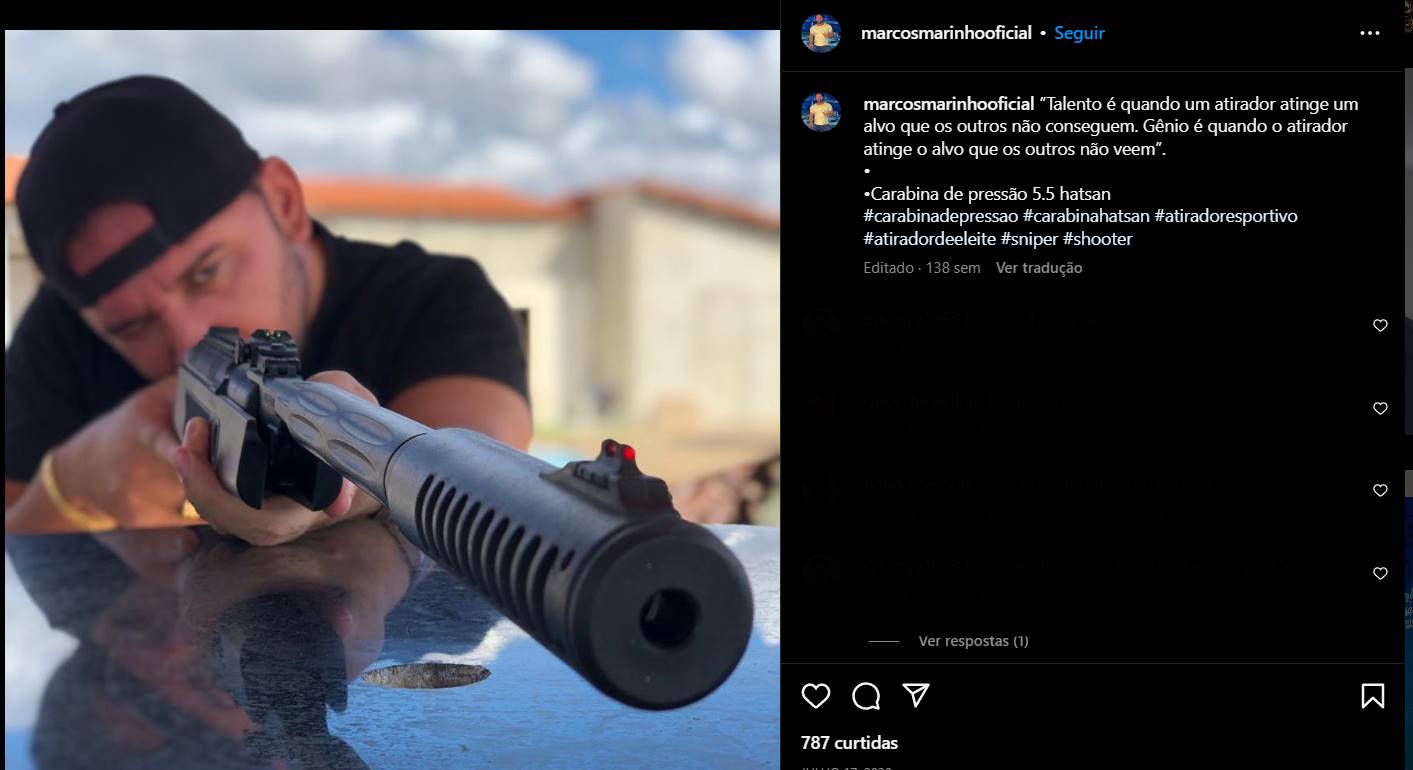Share post via paper plane icon
Image resolution: width=1413 pixels, height=770 pixels.
click(916, 696)
